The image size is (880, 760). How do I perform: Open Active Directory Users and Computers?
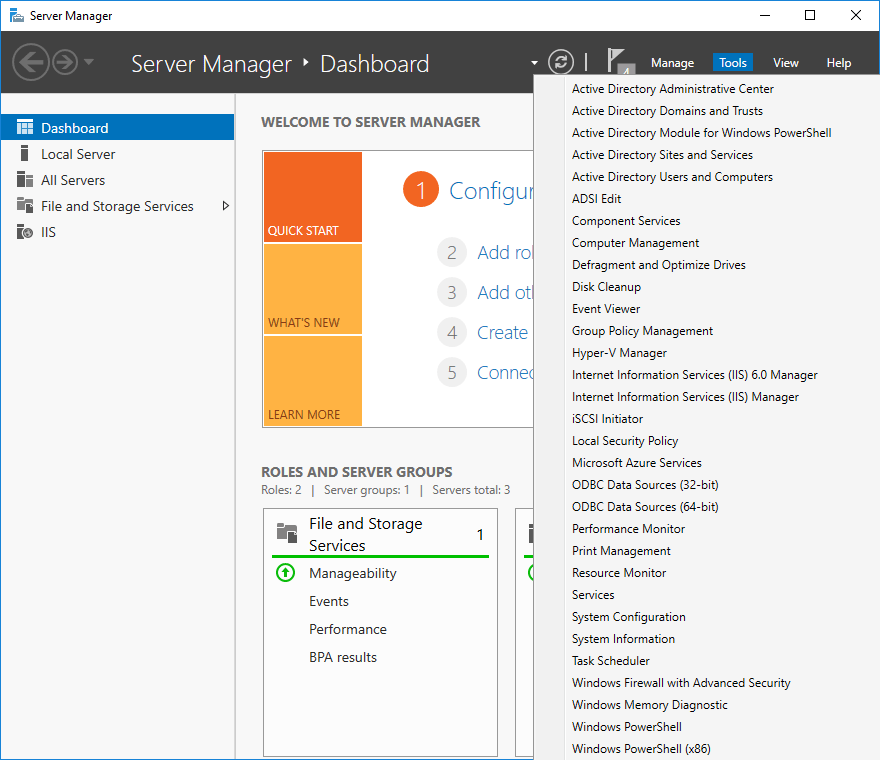click(672, 177)
